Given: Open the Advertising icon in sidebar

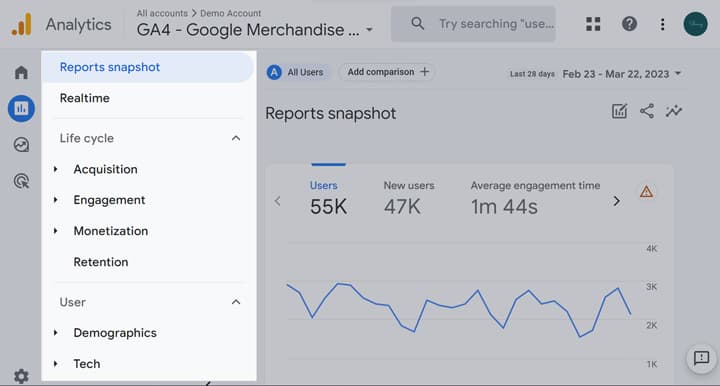Looking at the screenshot, I should 21,181.
